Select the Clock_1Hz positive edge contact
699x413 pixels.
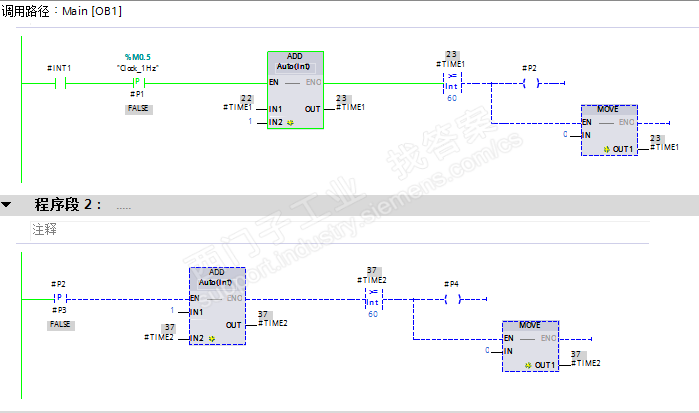pos(139,83)
